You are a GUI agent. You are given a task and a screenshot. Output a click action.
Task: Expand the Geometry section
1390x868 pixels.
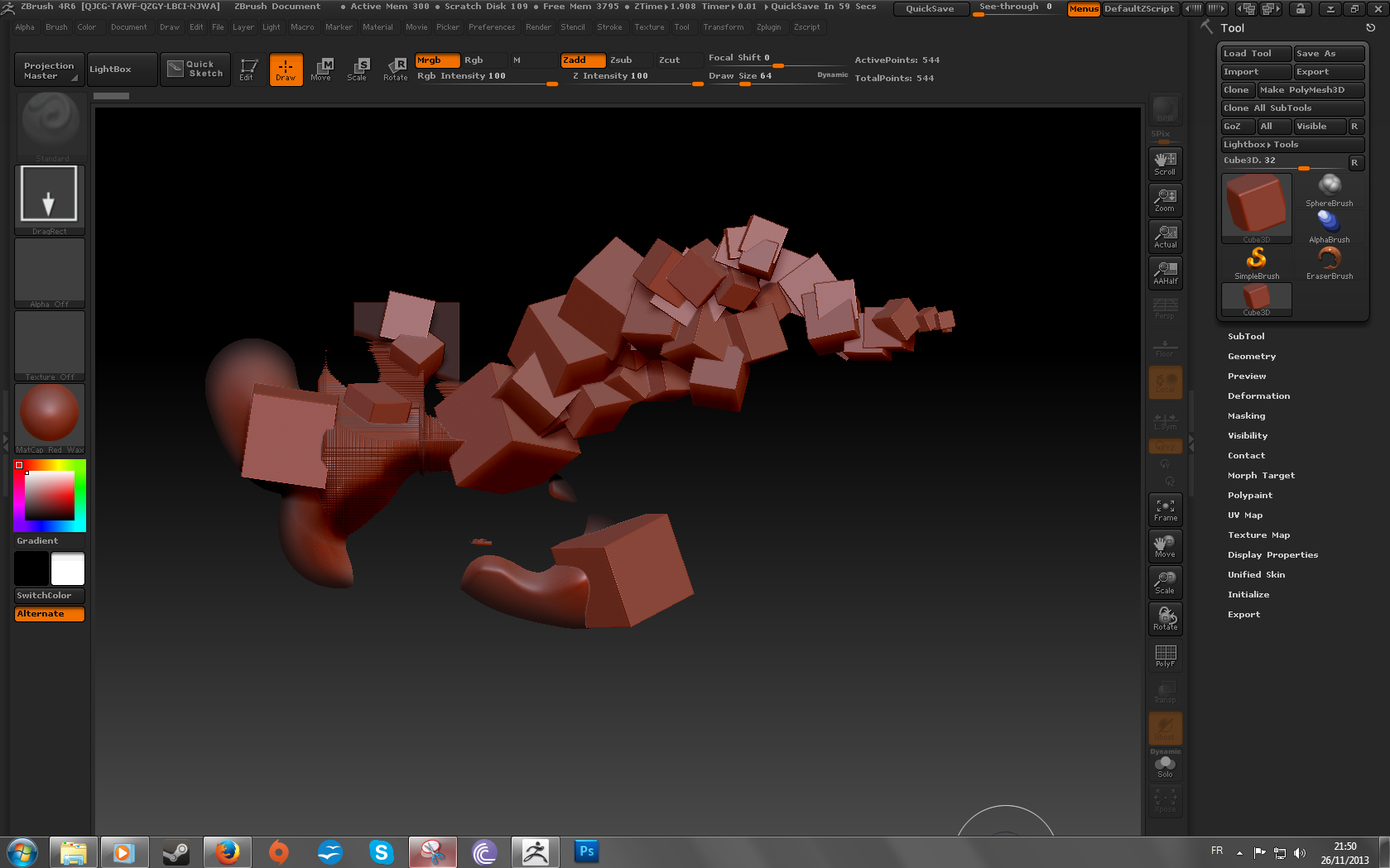click(1251, 357)
